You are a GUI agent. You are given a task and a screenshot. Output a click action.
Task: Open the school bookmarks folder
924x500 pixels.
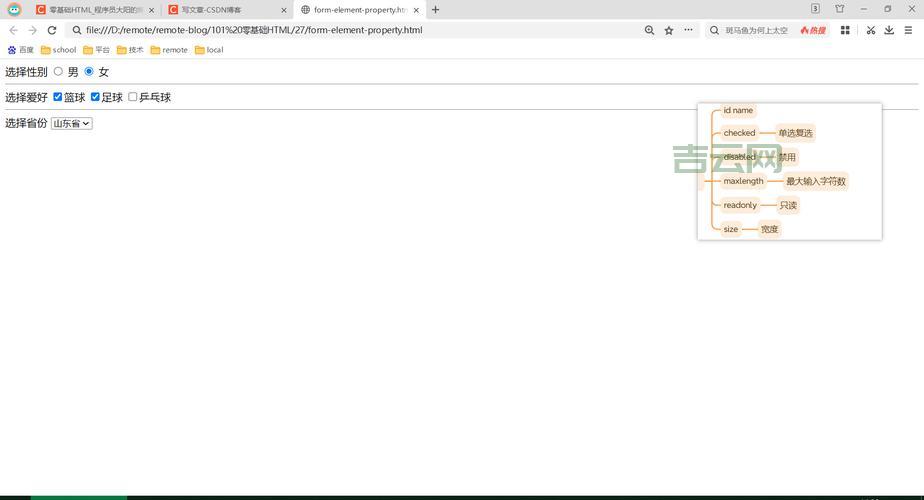[58, 50]
